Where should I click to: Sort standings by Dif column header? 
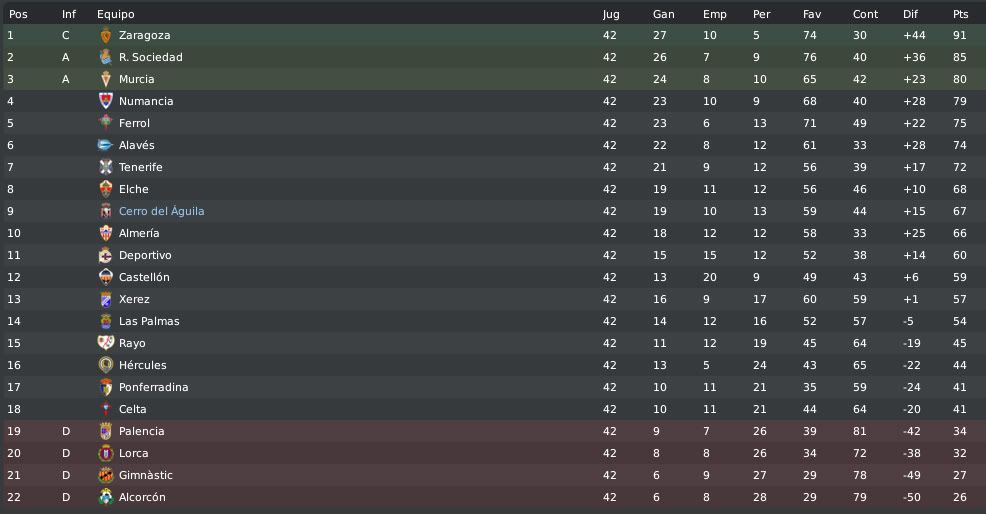(910, 14)
